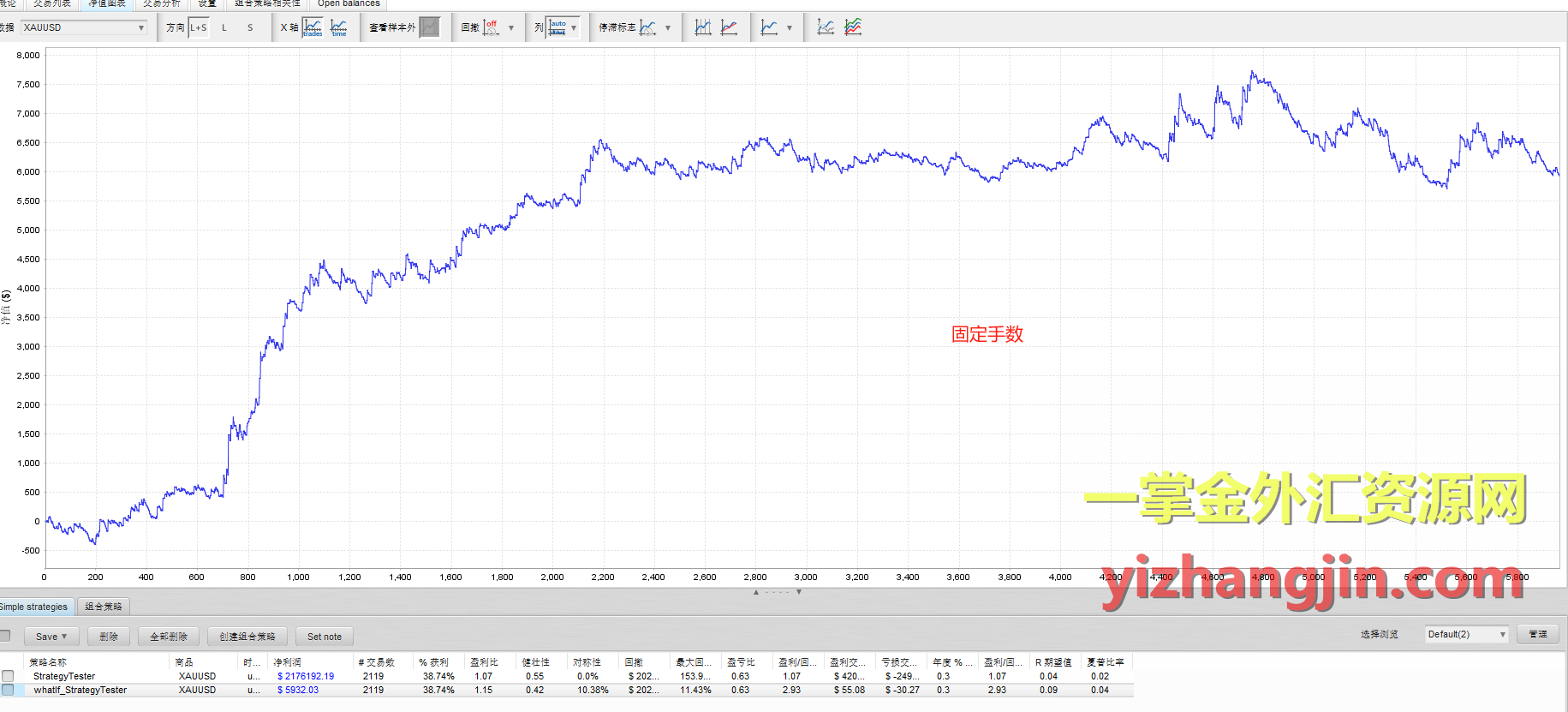Check the StrategyTester row checkbox

(x=8, y=676)
